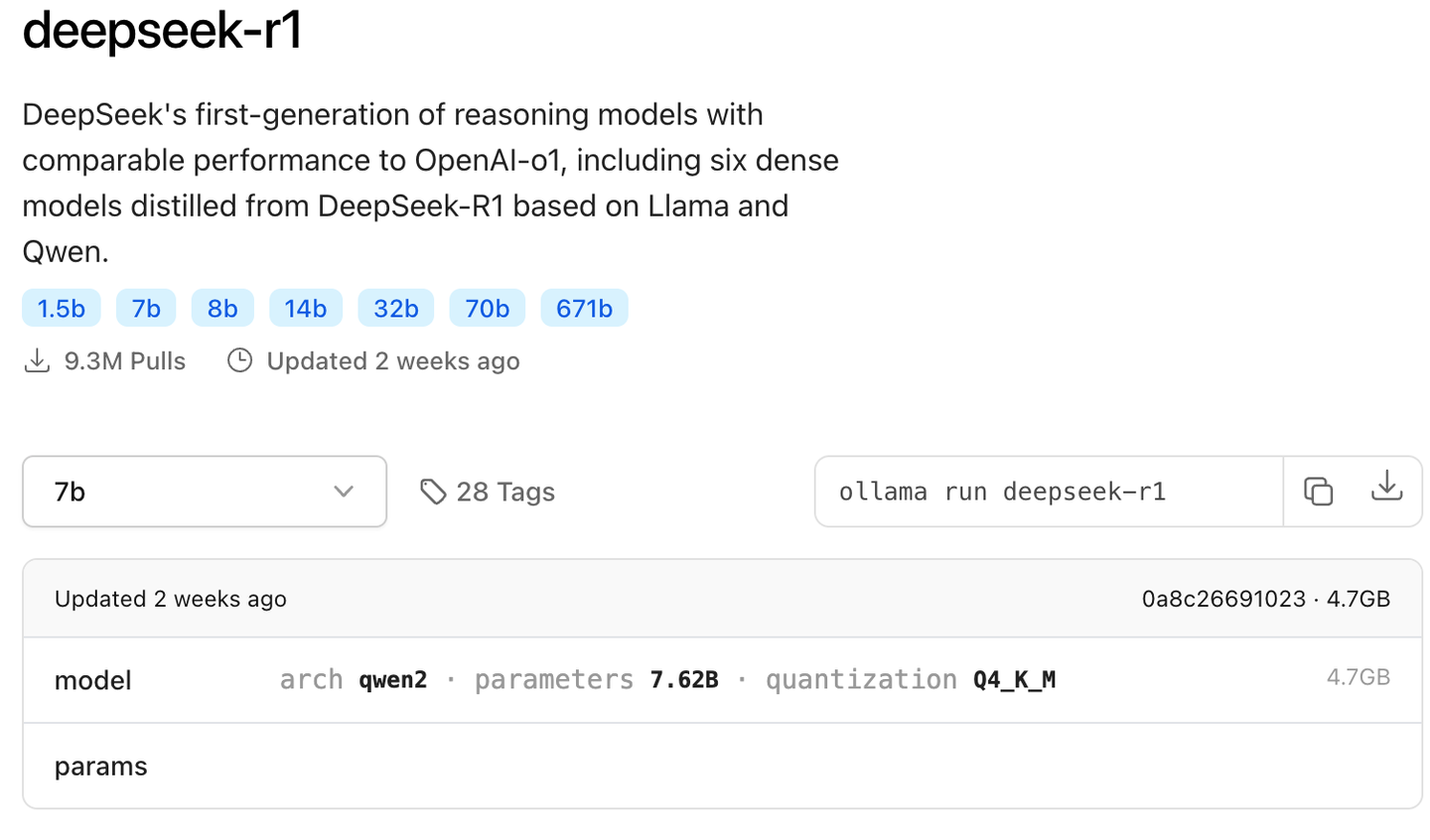Open the params file row

(x=100, y=767)
